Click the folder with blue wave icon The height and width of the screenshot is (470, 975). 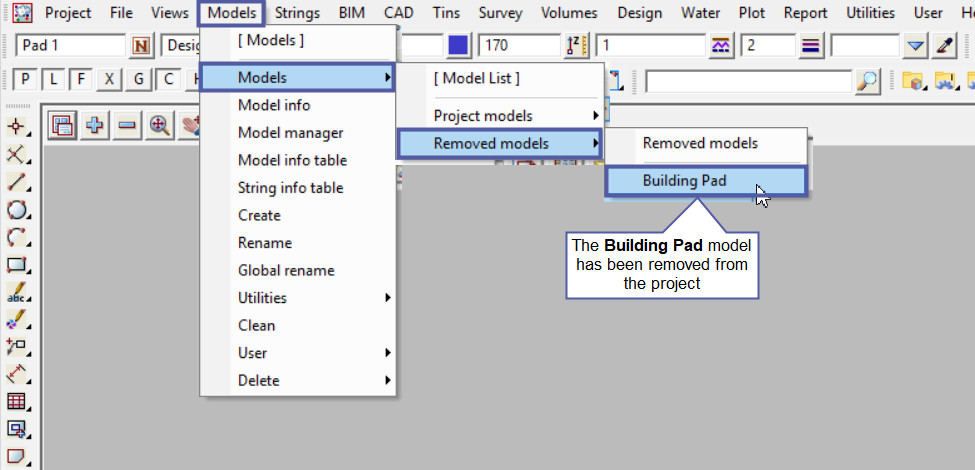point(945,81)
